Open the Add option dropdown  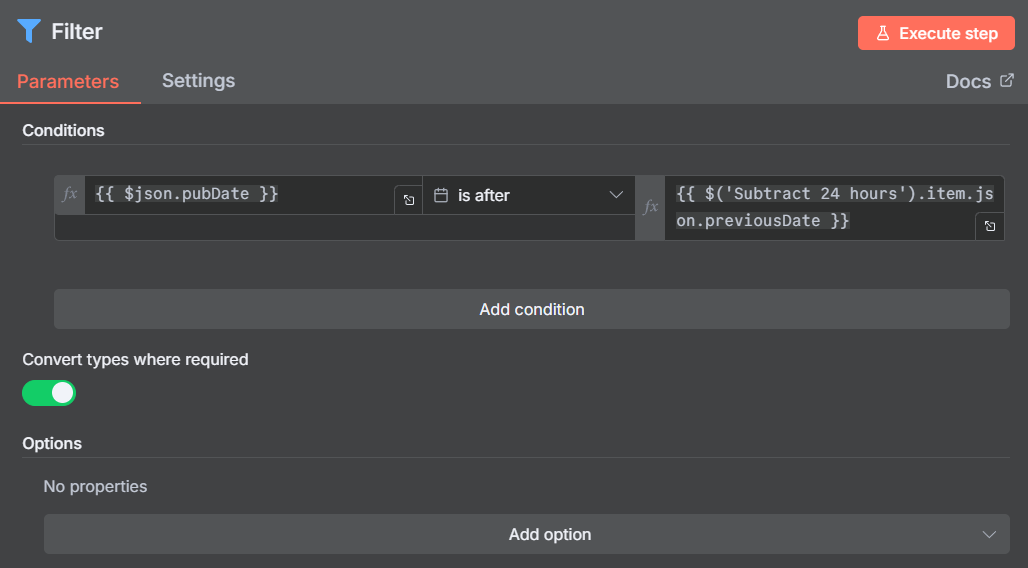click(x=527, y=534)
